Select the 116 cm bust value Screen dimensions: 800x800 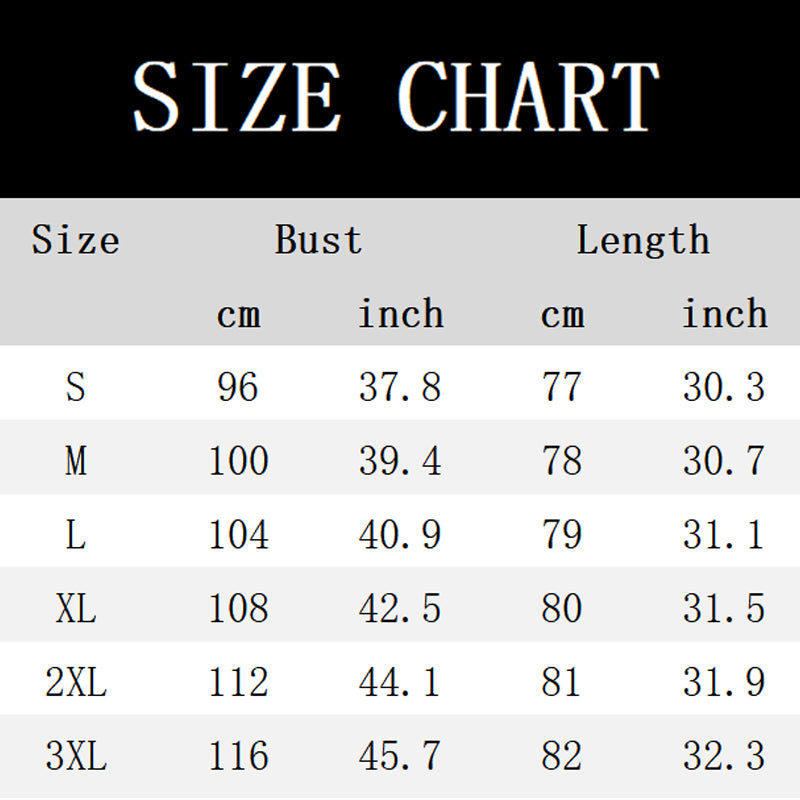point(238,756)
